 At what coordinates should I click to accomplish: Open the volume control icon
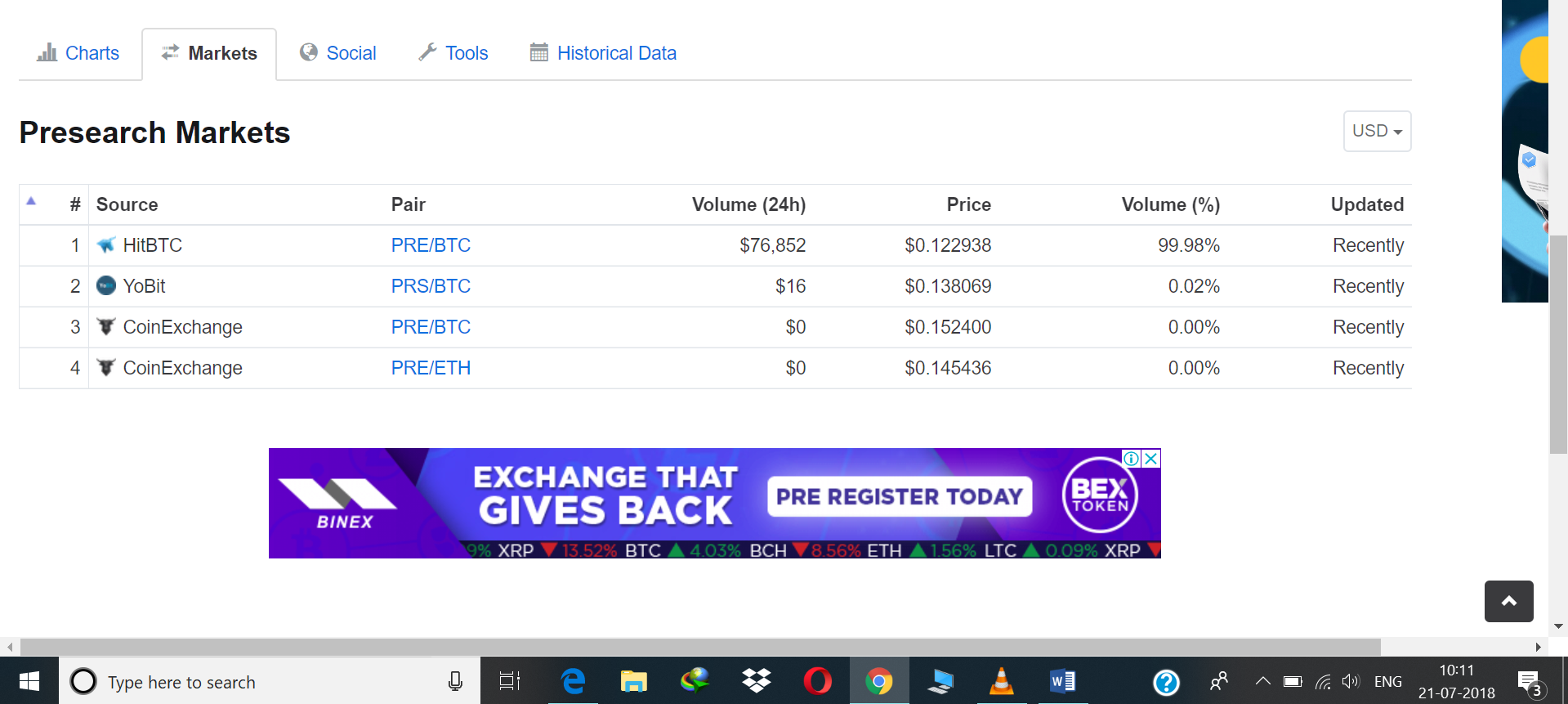(x=1351, y=681)
